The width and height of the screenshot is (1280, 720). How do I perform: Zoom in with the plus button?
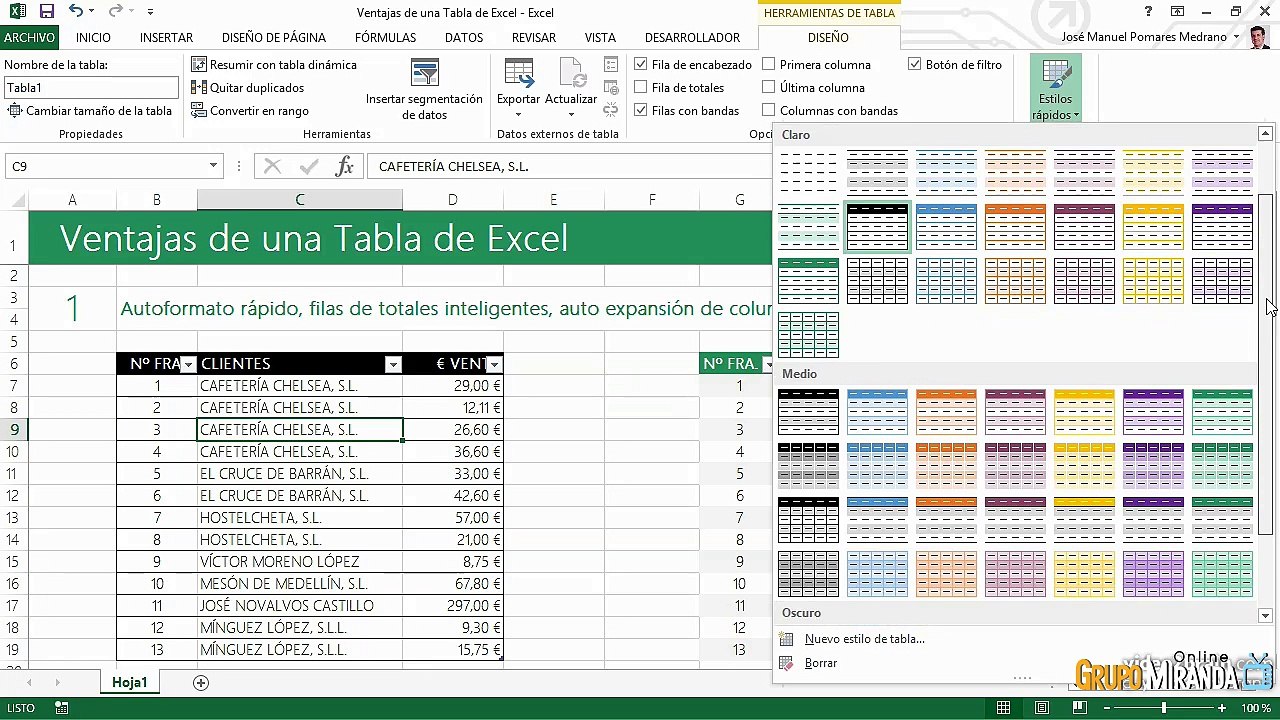(1222, 708)
